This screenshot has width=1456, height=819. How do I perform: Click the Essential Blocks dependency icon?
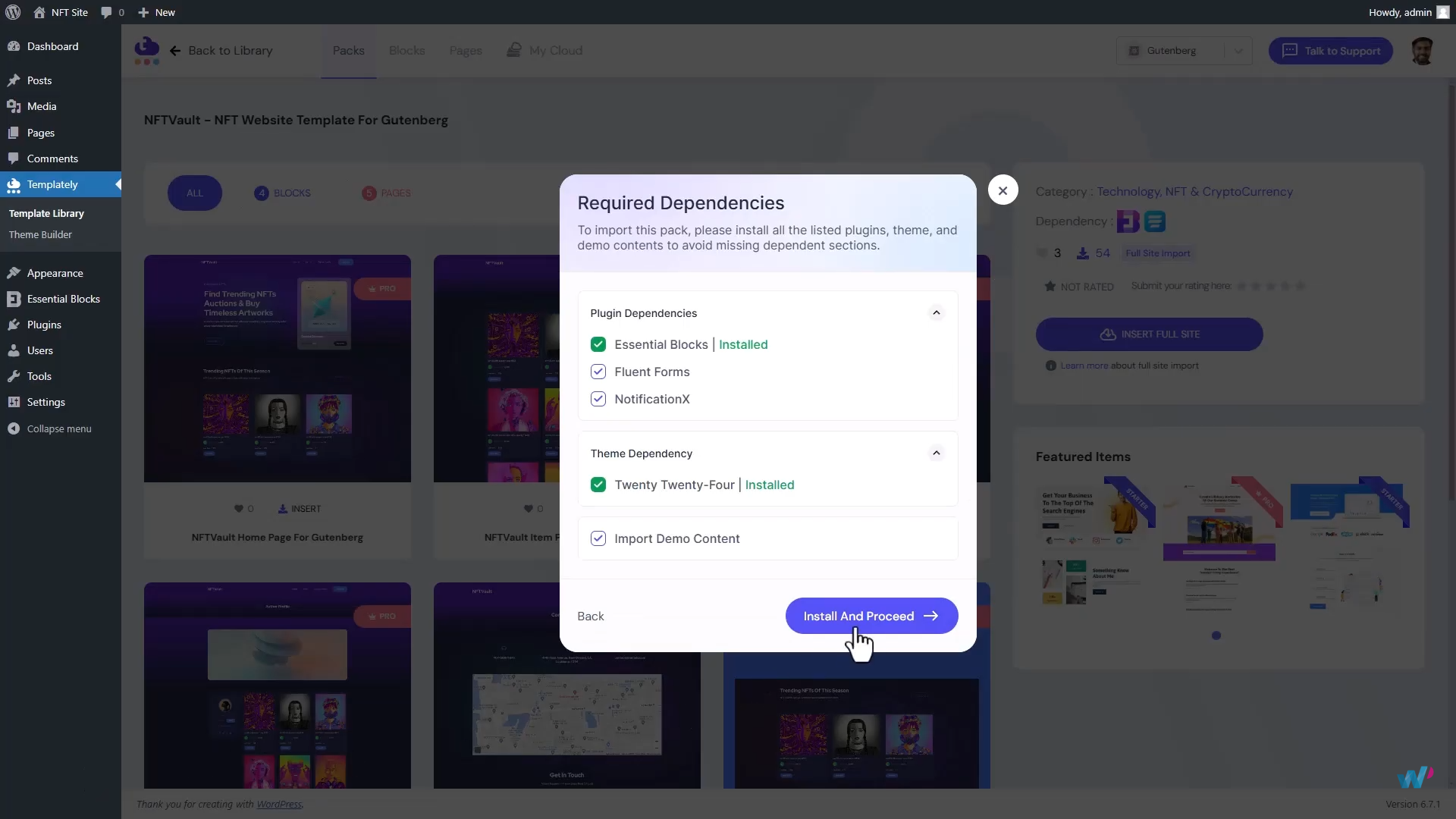[1128, 221]
